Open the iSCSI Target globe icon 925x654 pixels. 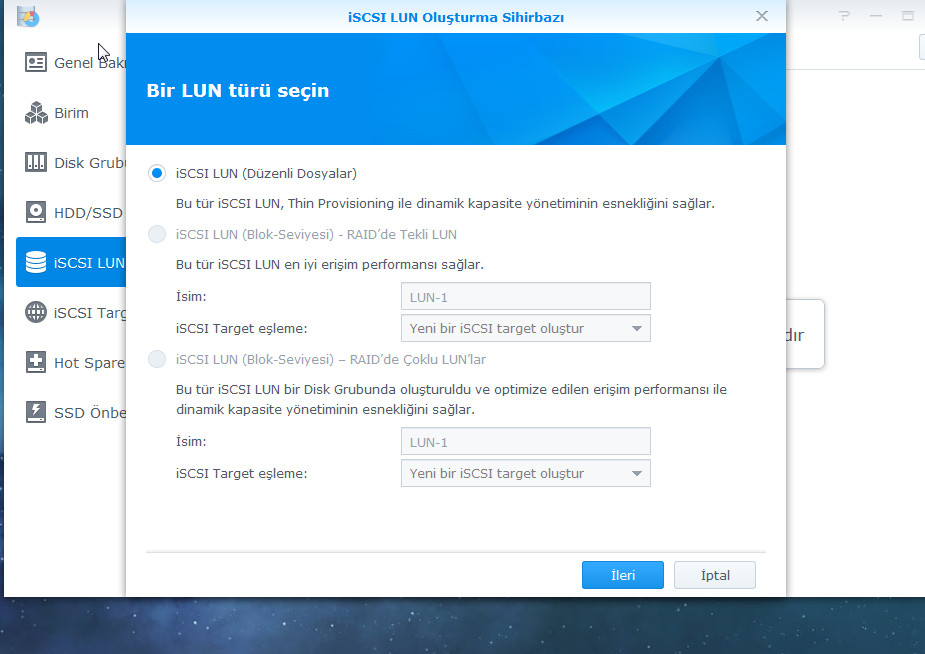coord(36,312)
